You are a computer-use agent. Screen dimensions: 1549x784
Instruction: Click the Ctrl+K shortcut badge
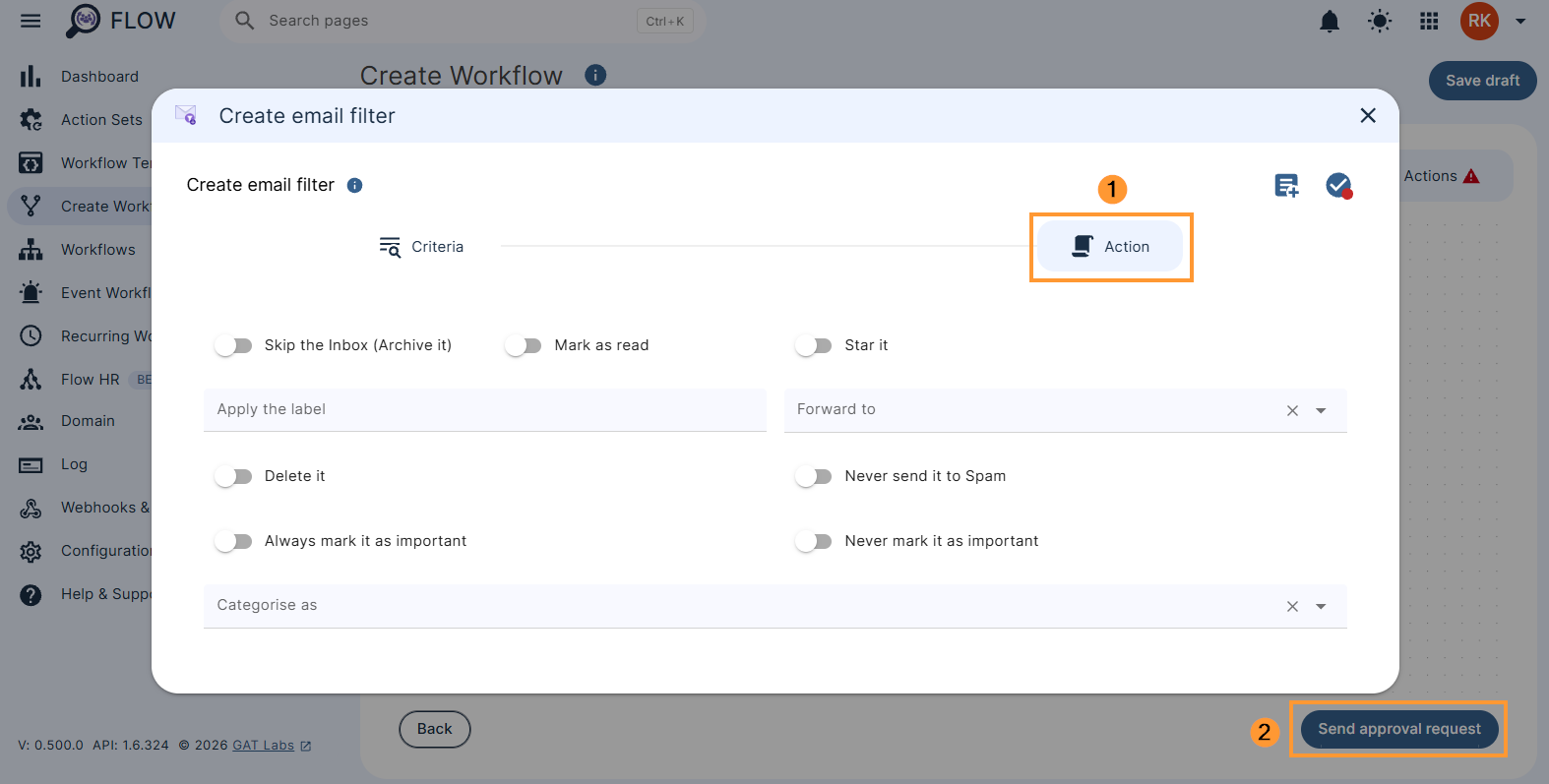pyautogui.click(x=665, y=21)
